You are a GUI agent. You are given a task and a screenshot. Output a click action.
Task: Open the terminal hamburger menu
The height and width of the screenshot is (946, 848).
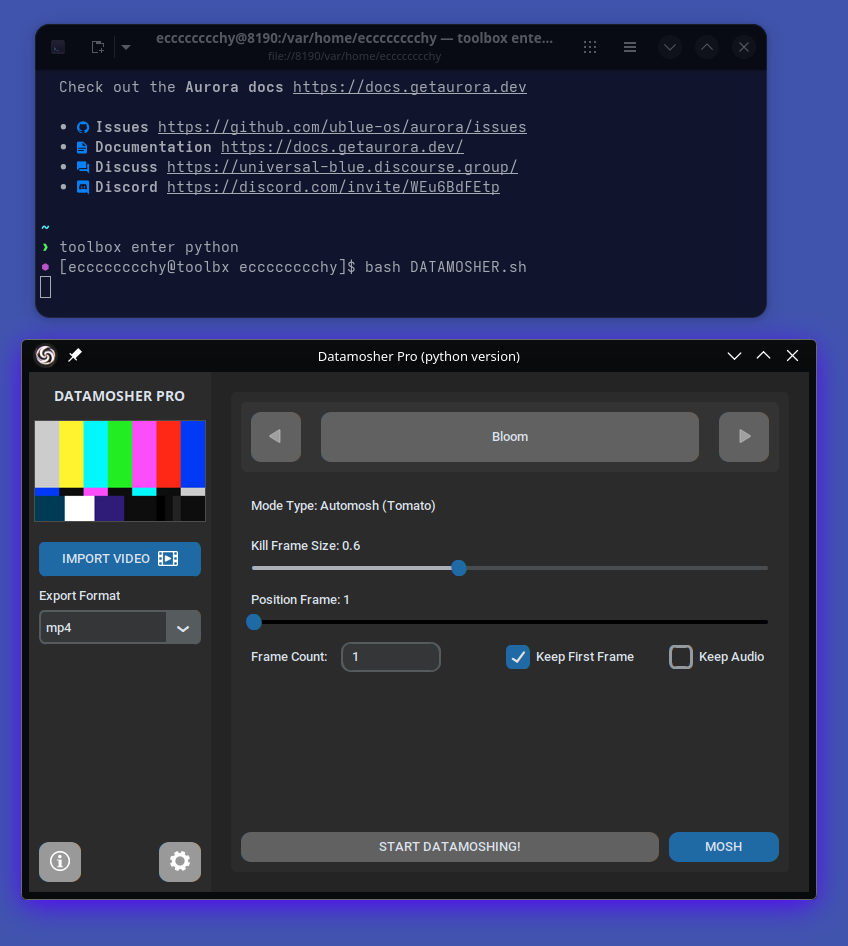(630, 47)
